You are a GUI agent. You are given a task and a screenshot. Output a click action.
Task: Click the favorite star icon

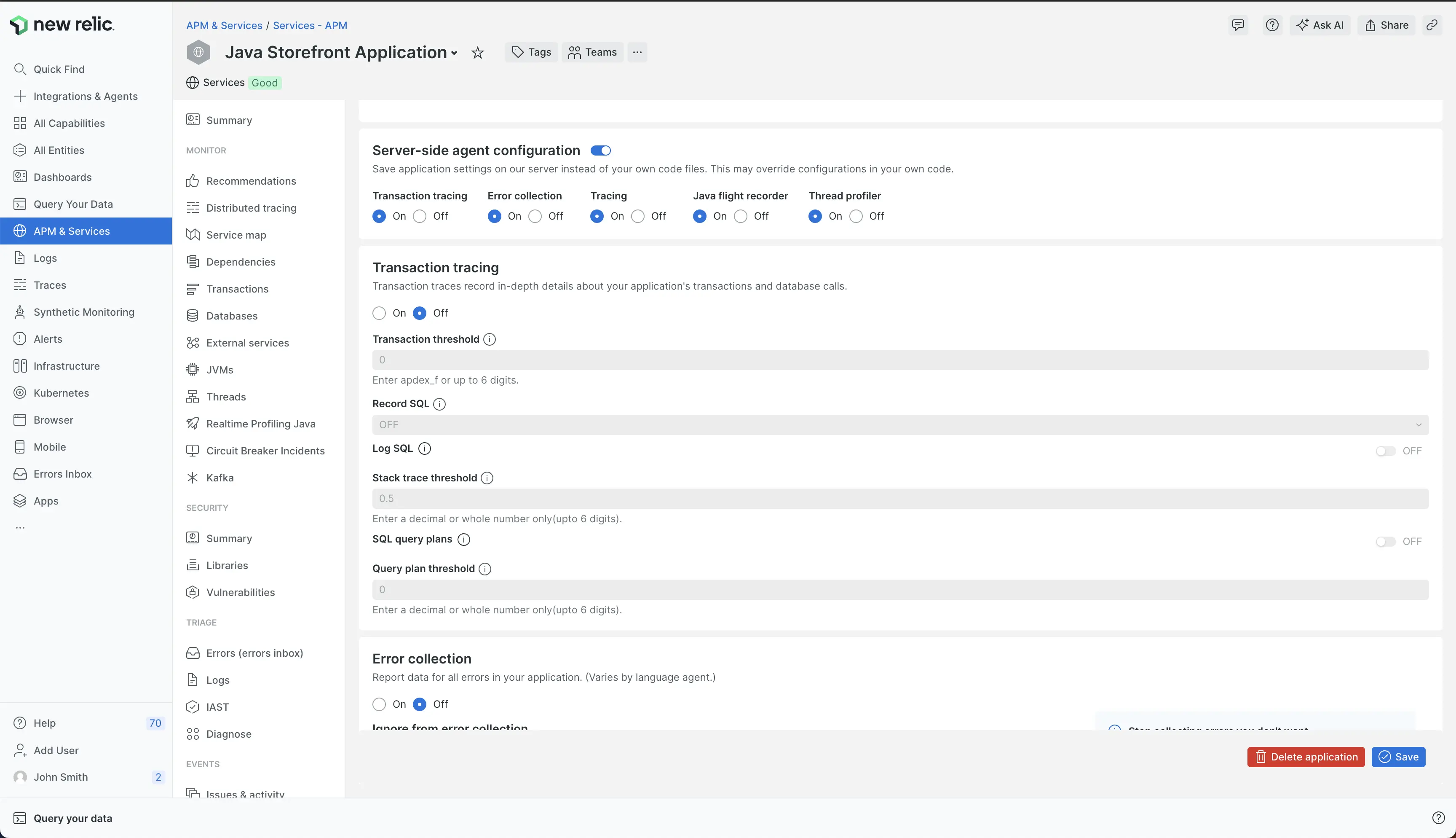477,53
